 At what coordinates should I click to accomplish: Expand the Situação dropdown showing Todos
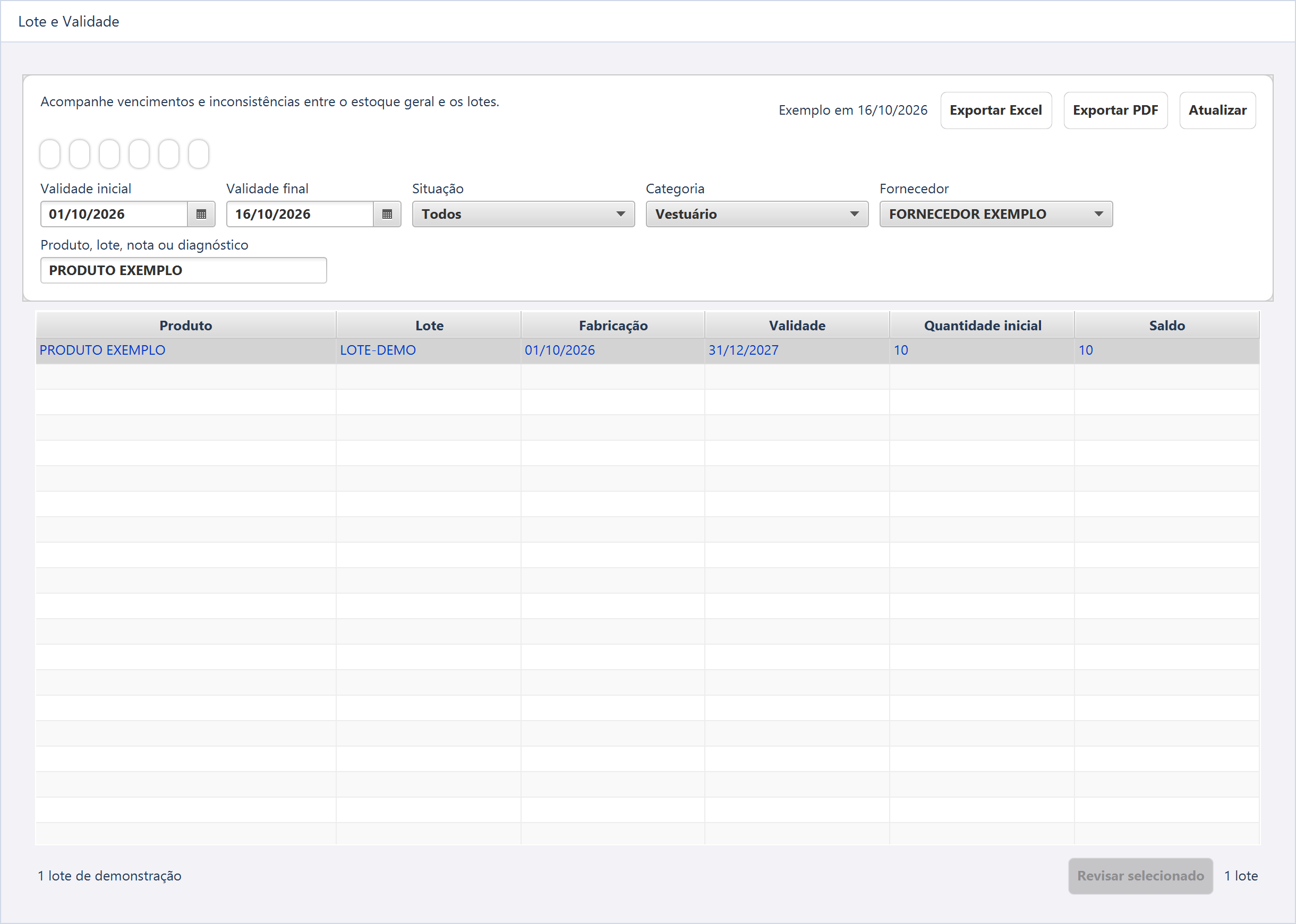coord(523,215)
